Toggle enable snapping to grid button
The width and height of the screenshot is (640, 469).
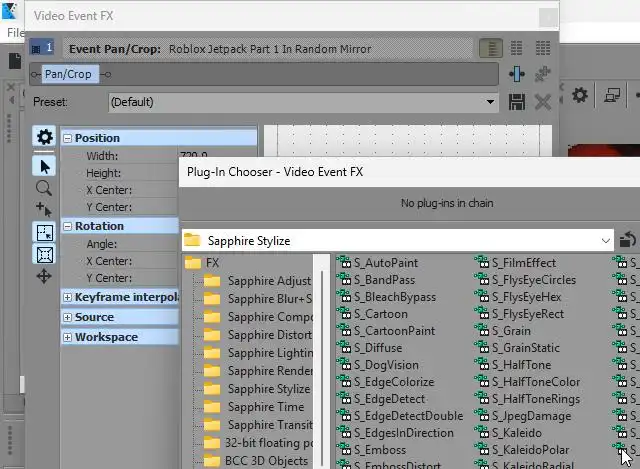point(44,233)
